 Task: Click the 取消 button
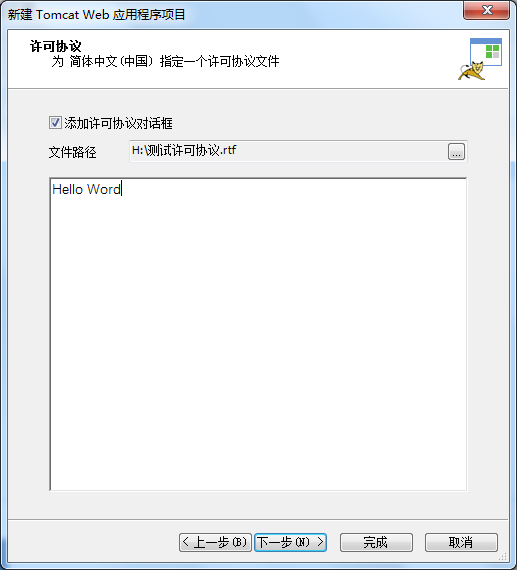[x=461, y=542]
